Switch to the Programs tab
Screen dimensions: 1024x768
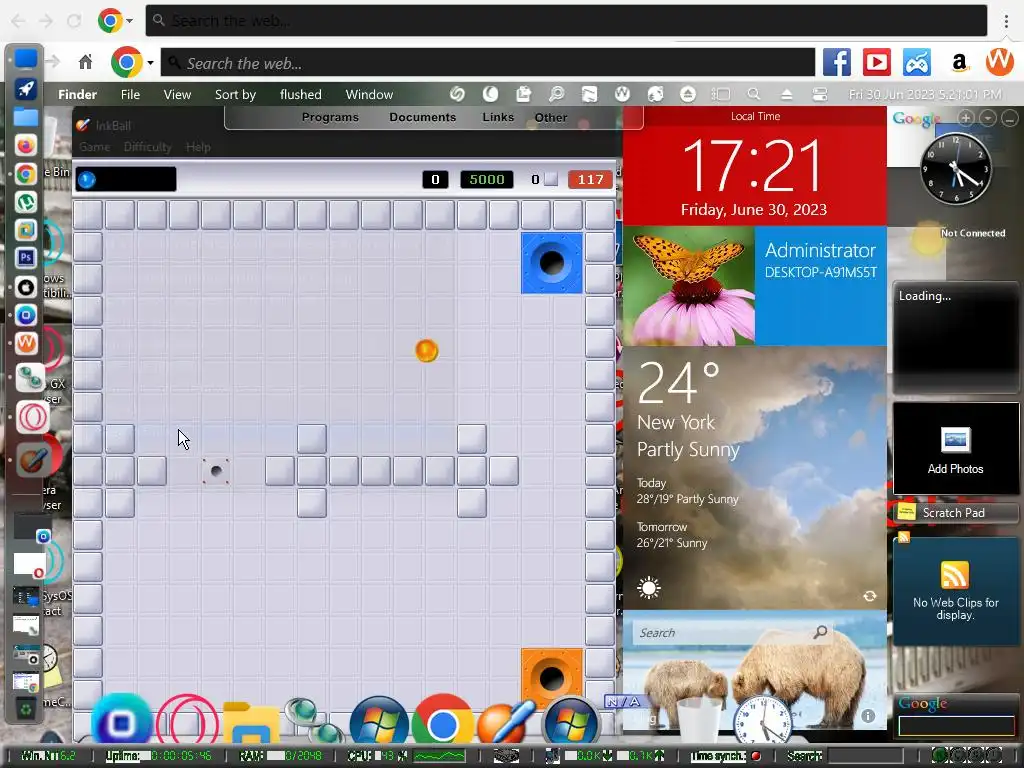tap(330, 118)
